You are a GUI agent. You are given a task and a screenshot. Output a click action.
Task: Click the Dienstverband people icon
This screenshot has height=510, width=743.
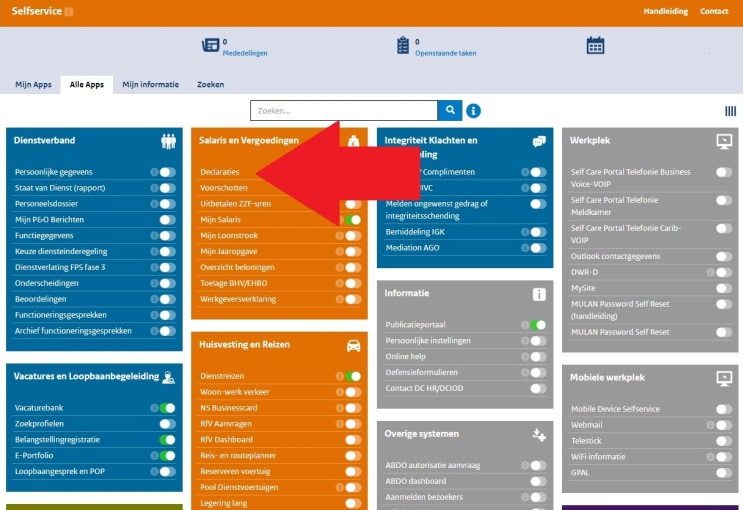tap(168, 141)
